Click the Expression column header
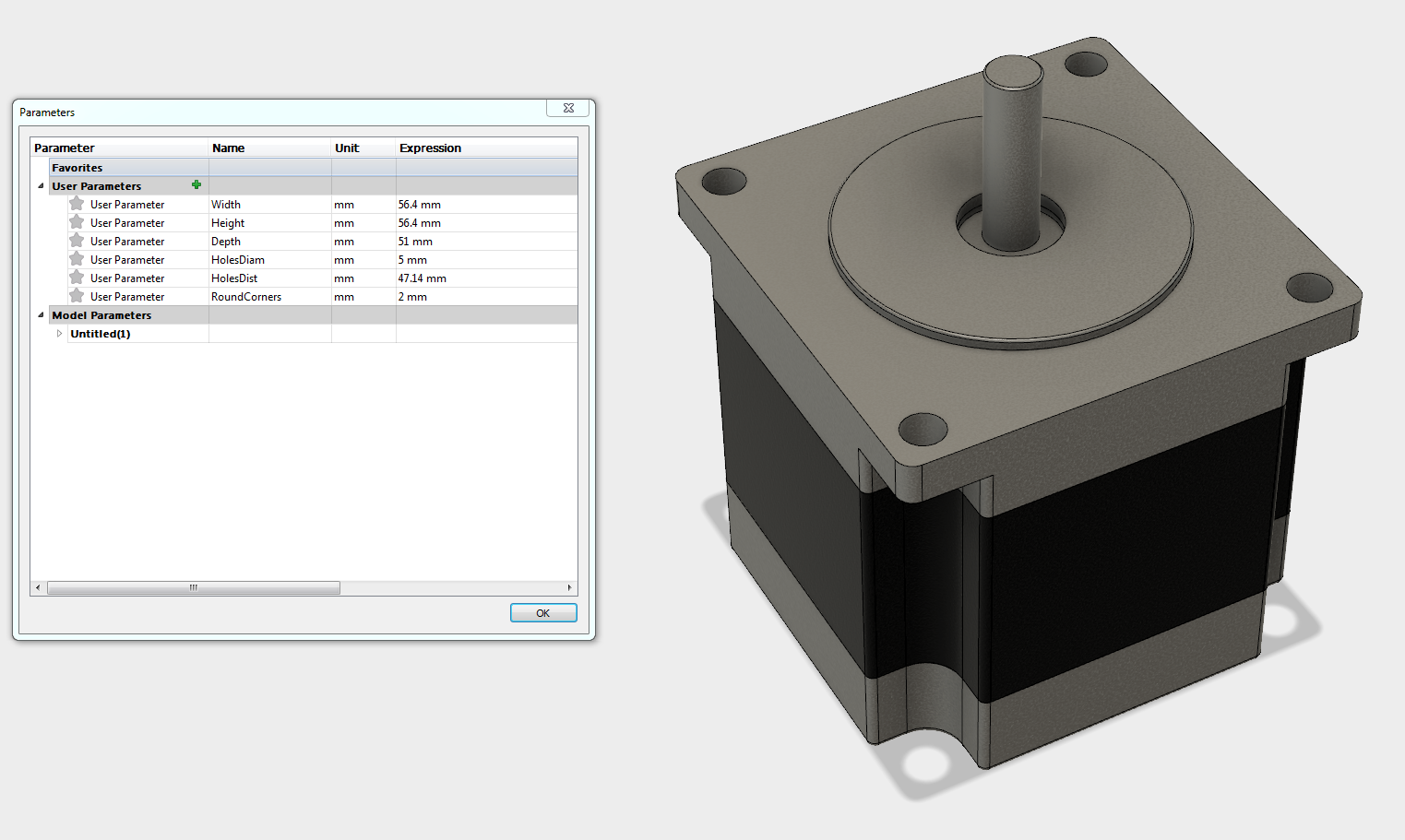Viewport: 1405px width, 840px height. click(487, 148)
